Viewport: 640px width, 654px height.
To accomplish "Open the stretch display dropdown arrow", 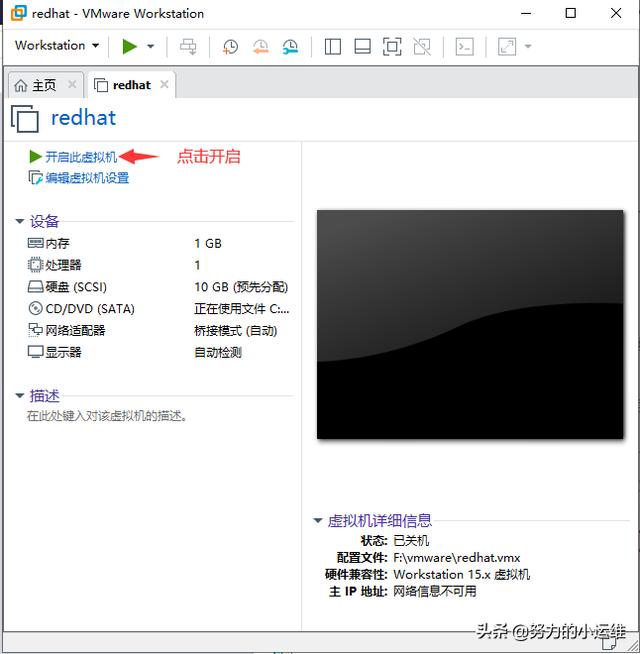I will tap(528, 46).
